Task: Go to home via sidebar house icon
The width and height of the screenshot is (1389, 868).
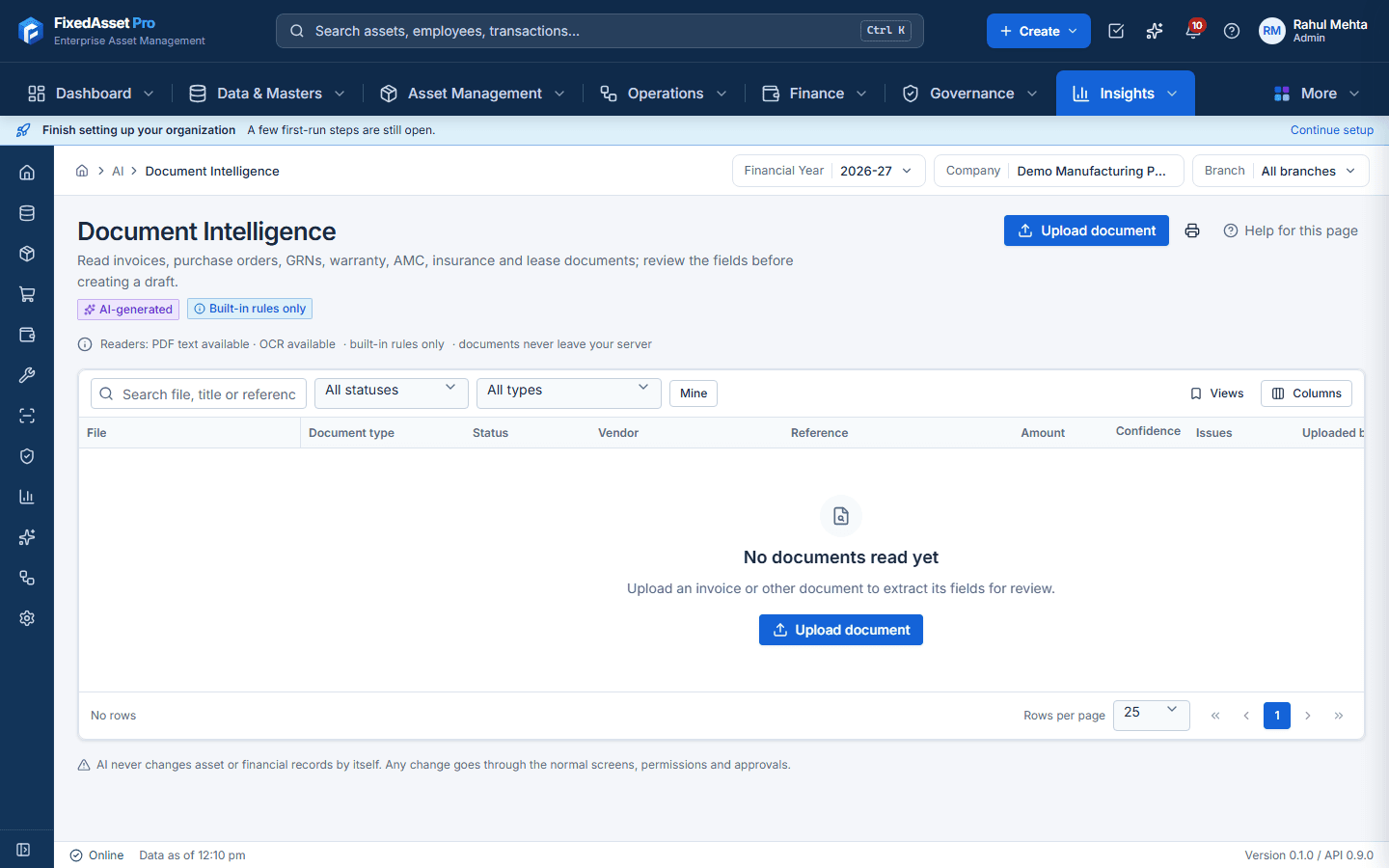Action: [x=27, y=173]
